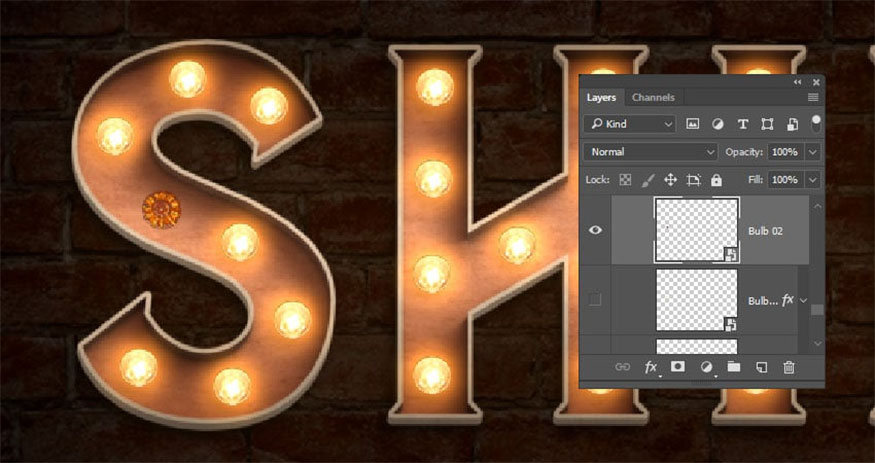
Task: Click the layers scrollbar thumb
Action: click(x=818, y=310)
